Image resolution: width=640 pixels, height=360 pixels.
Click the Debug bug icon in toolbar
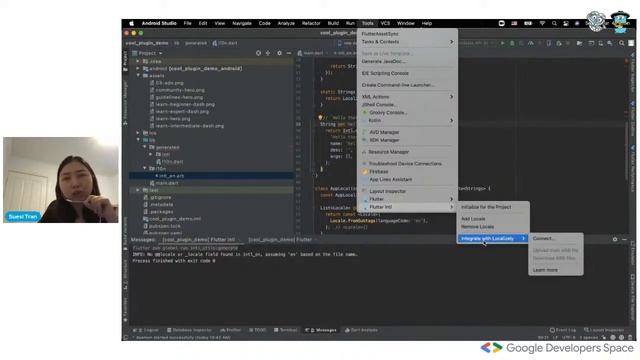(512, 43)
